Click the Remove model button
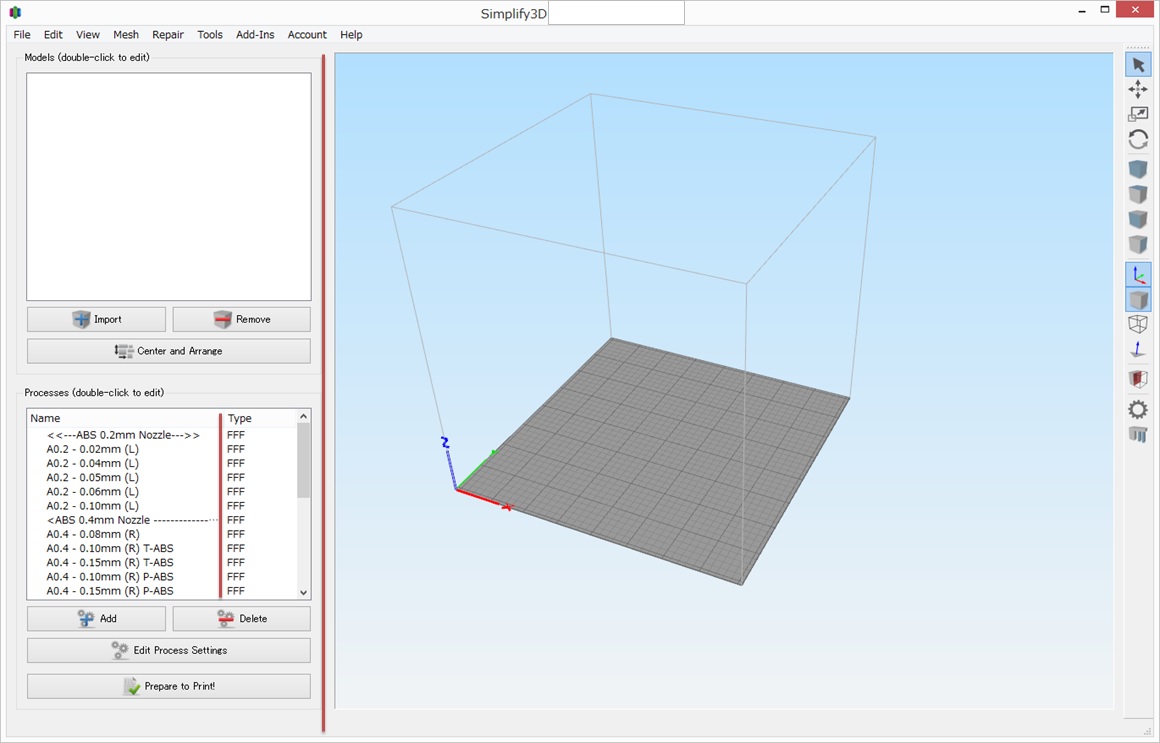Viewport: 1160px width, 743px height. [242, 320]
